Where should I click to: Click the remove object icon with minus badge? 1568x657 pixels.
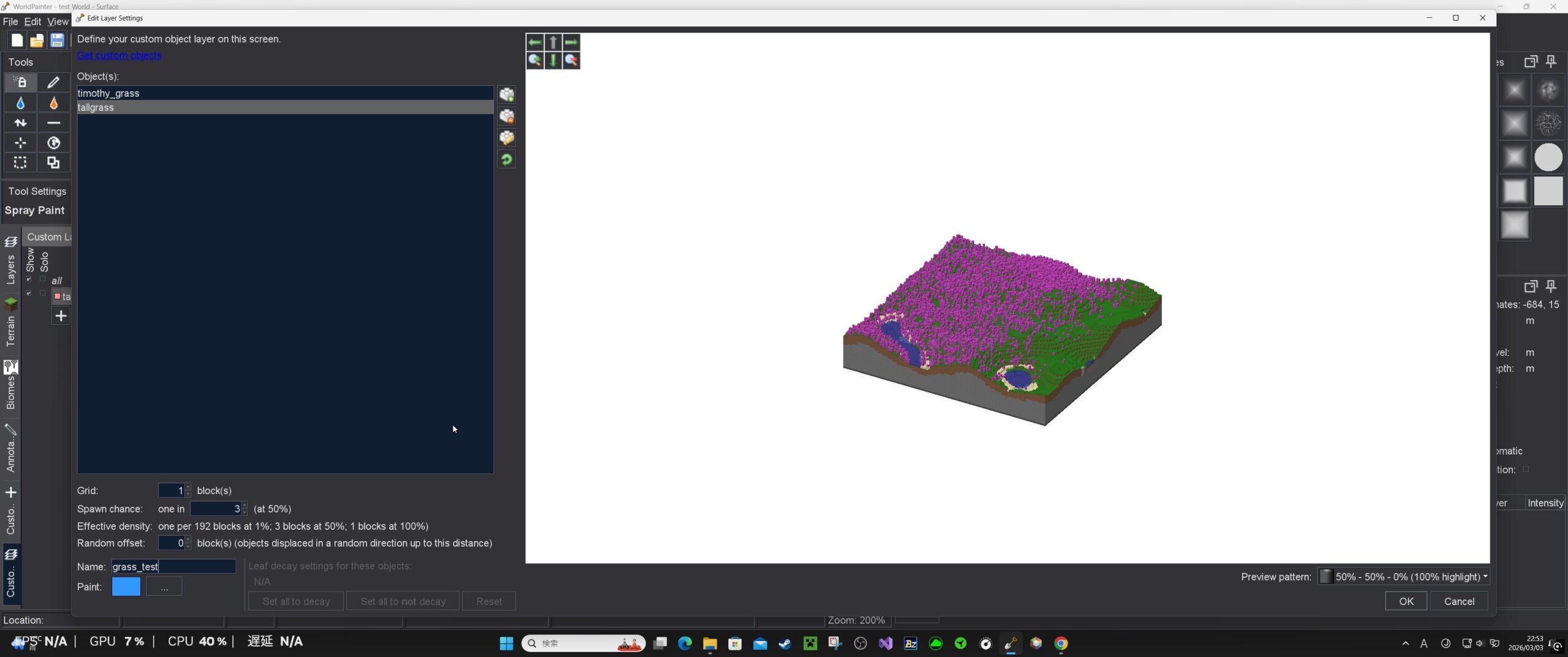507,116
